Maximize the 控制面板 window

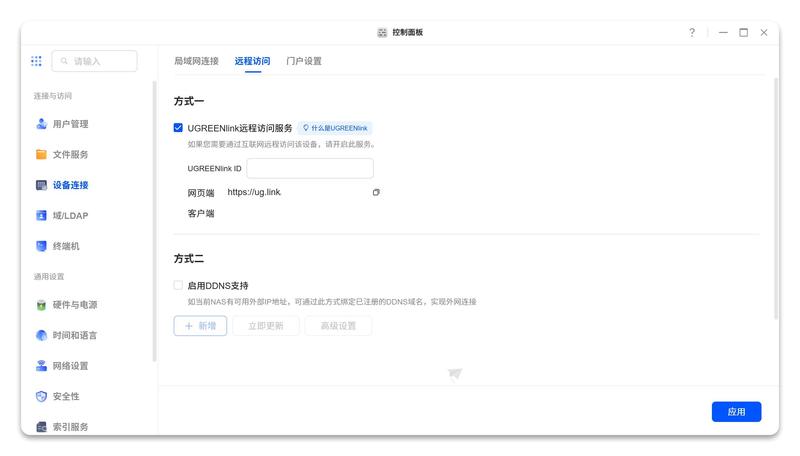point(743,33)
